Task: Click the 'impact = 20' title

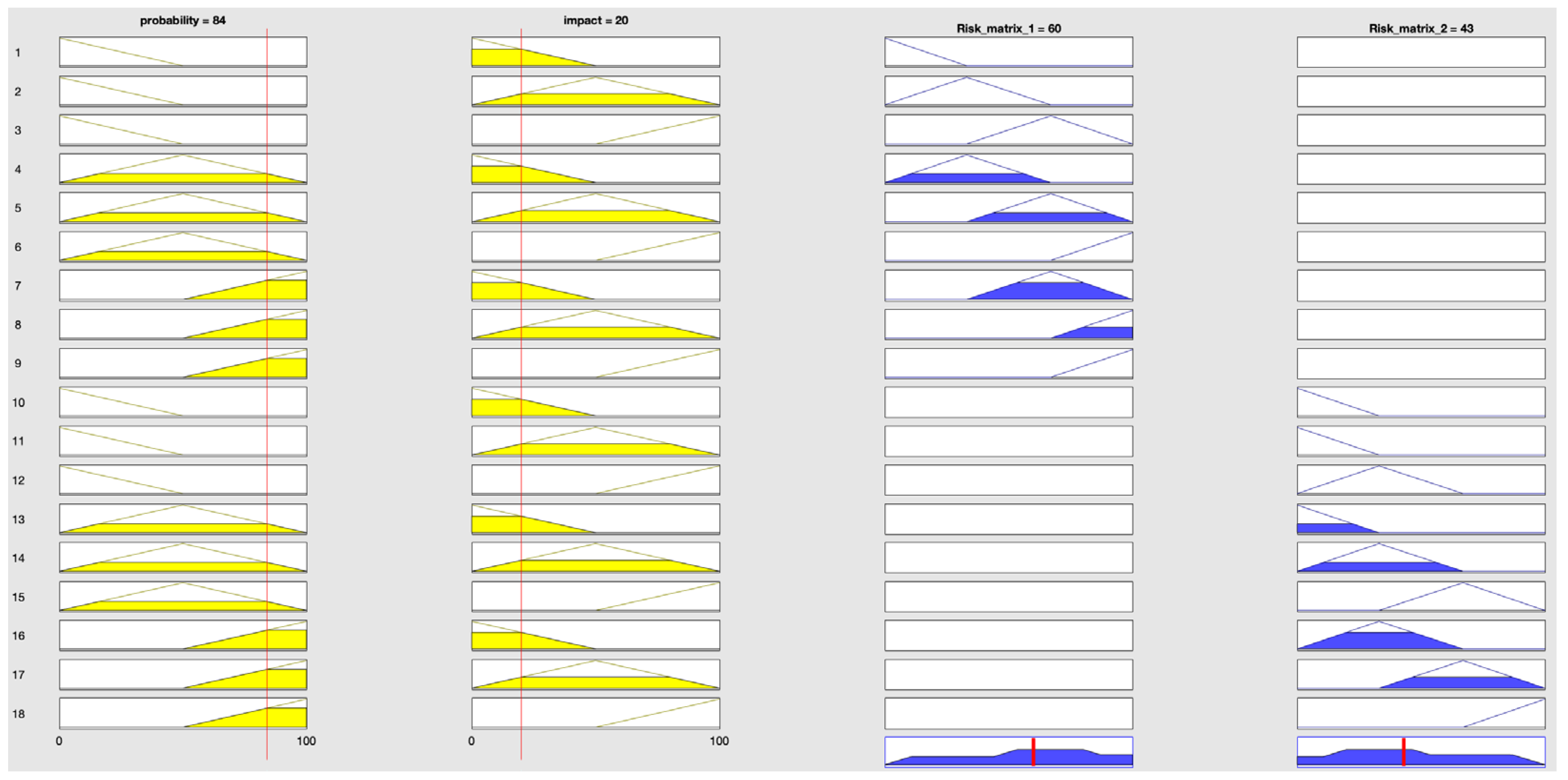Action: click(595, 20)
